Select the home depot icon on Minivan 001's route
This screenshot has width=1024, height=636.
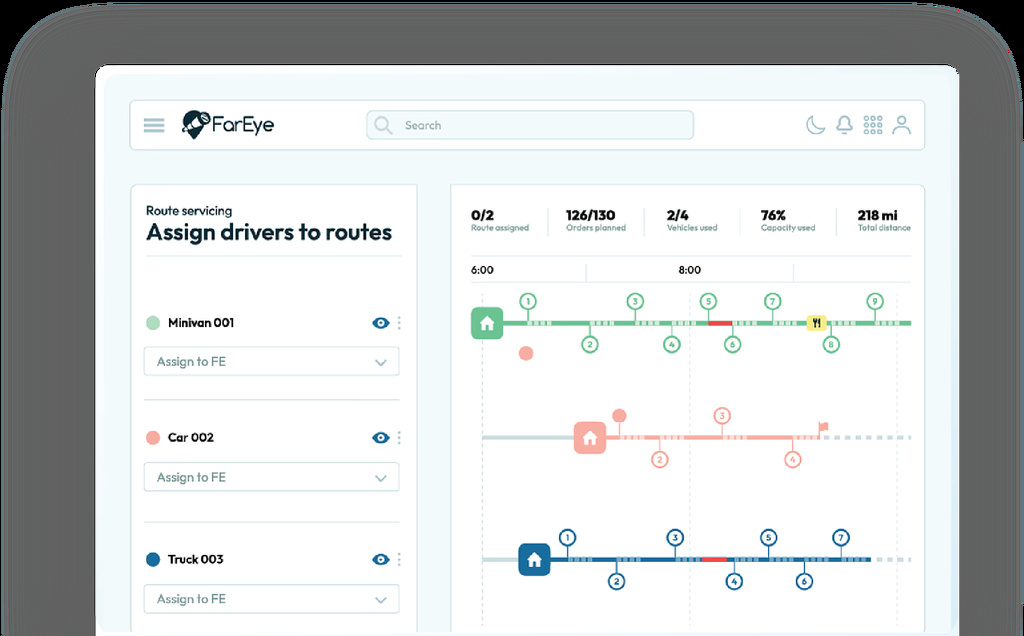click(x=487, y=323)
